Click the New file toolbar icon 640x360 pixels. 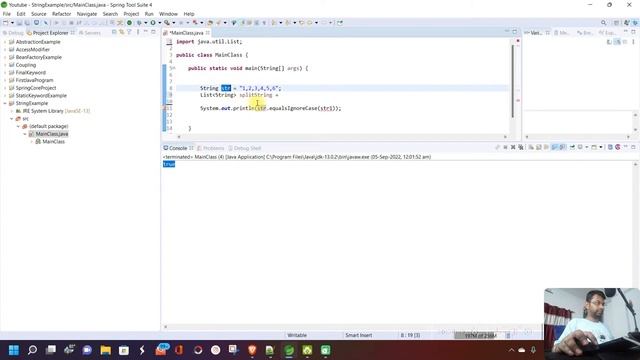click(6, 23)
